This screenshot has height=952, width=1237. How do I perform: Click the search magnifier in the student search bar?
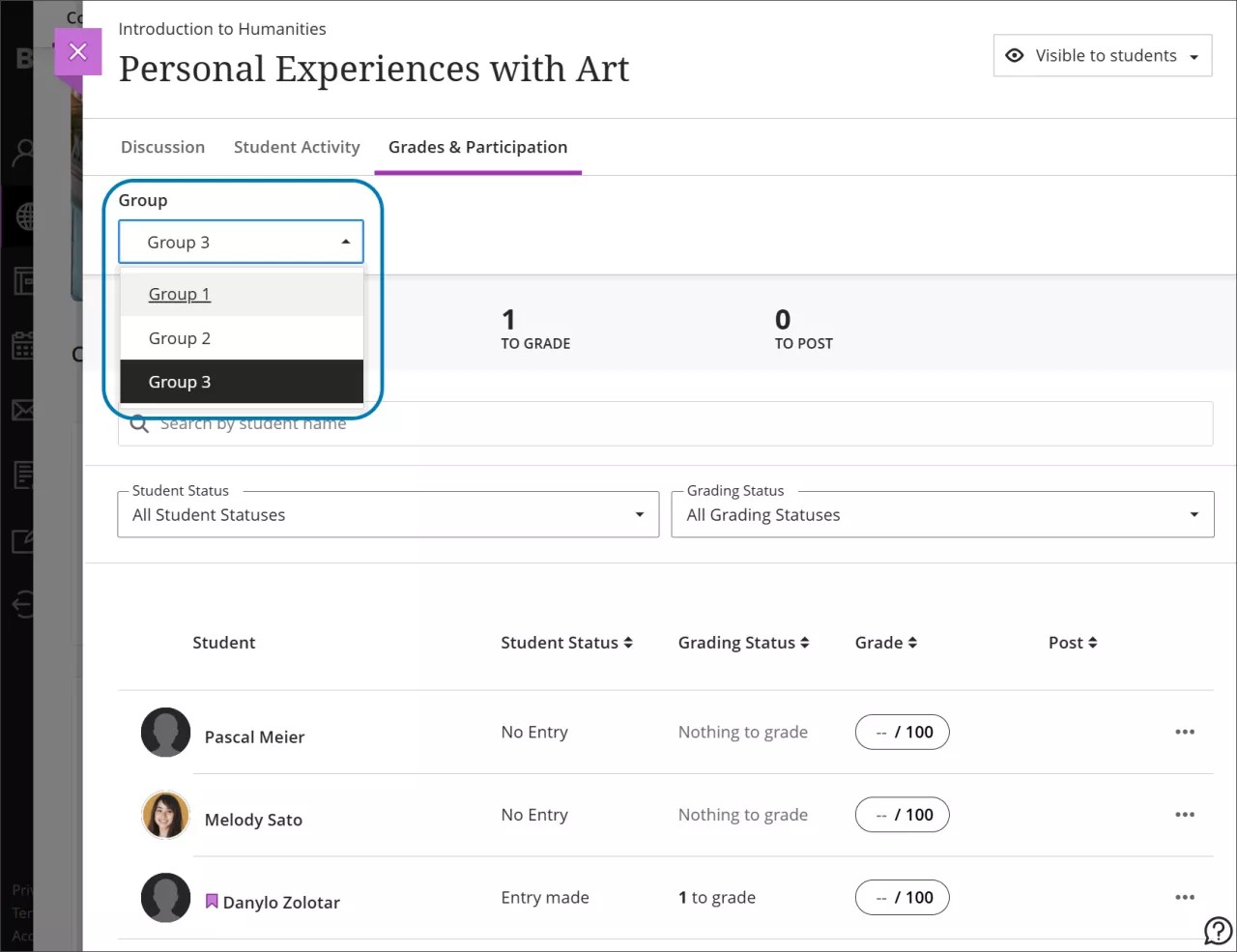(138, 423)
